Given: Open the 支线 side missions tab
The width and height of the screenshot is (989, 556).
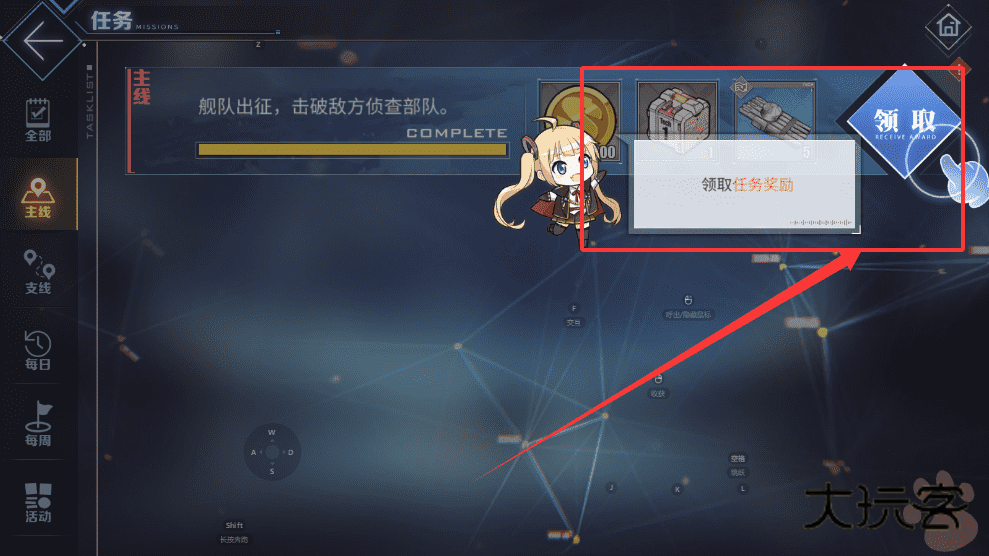Looking at the screenshot, I should tap(38, 272).
